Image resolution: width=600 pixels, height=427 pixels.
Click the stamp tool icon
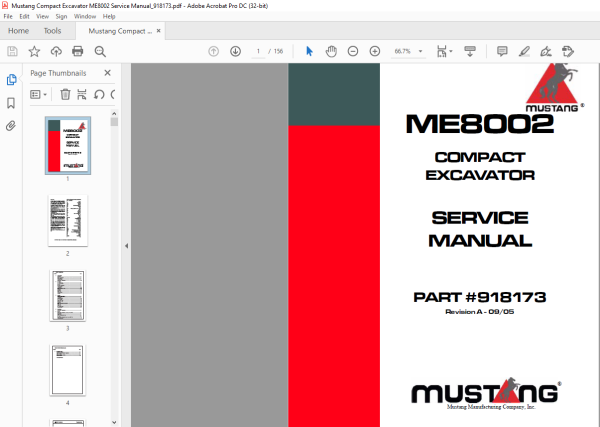pos(568,51)
